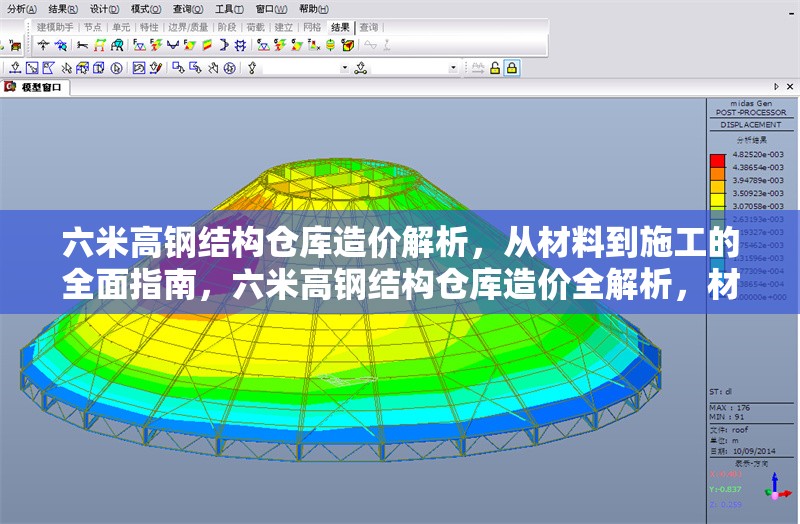Click the right-pointing arrow beside the window close button
The width and height of the screenshot is (800, 524).
coord(777,87)
